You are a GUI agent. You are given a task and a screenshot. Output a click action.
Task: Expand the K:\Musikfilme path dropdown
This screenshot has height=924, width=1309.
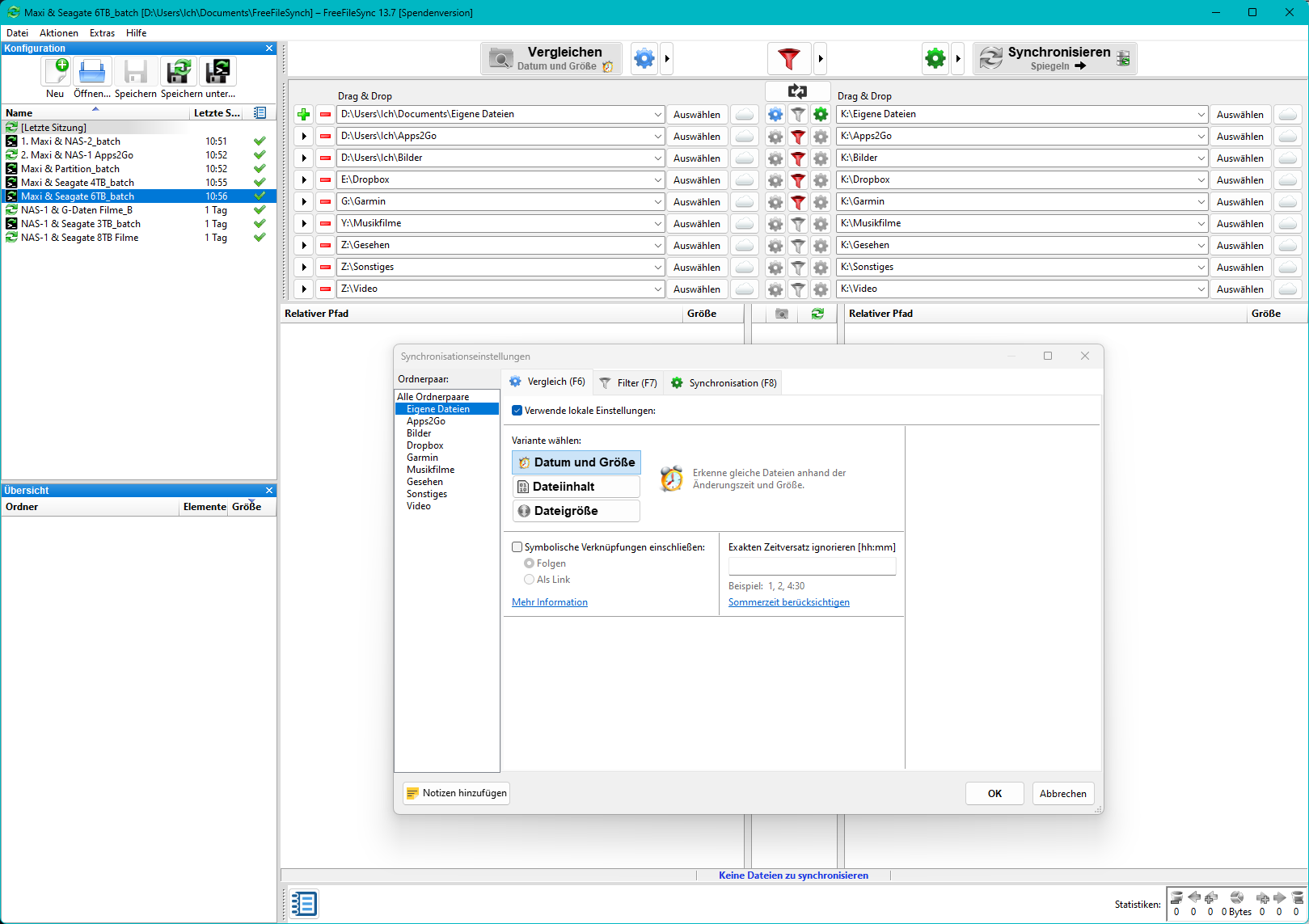coord(1201,223)
